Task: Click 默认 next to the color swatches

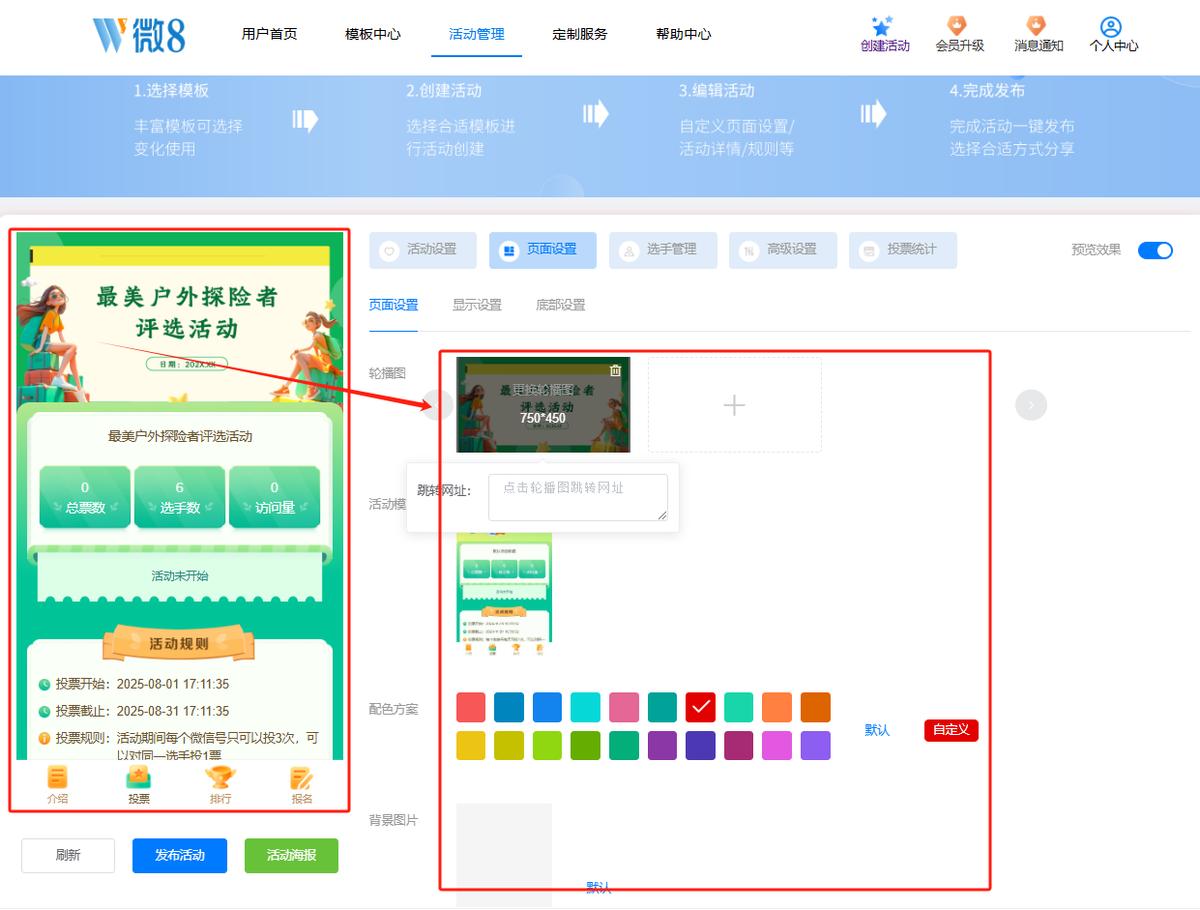Action: click(877, 730)
